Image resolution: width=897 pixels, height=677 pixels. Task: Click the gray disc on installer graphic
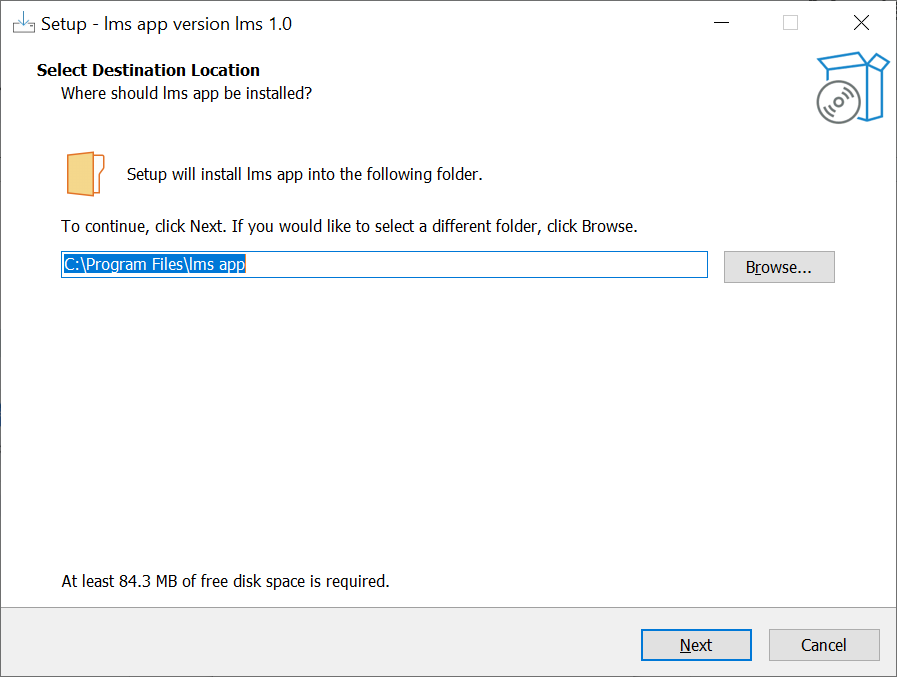[x=837, y=101]
